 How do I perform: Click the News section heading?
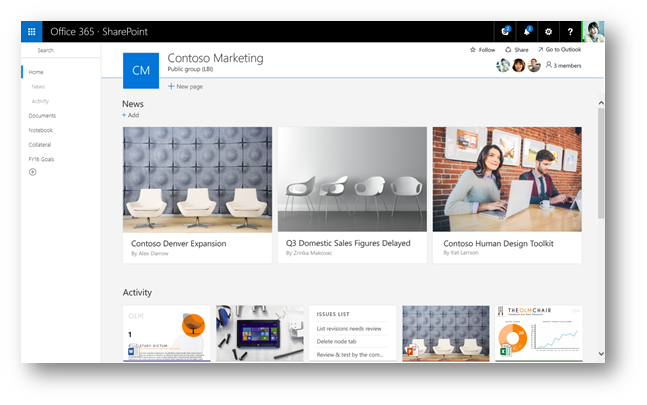click(x=133, y=104)
